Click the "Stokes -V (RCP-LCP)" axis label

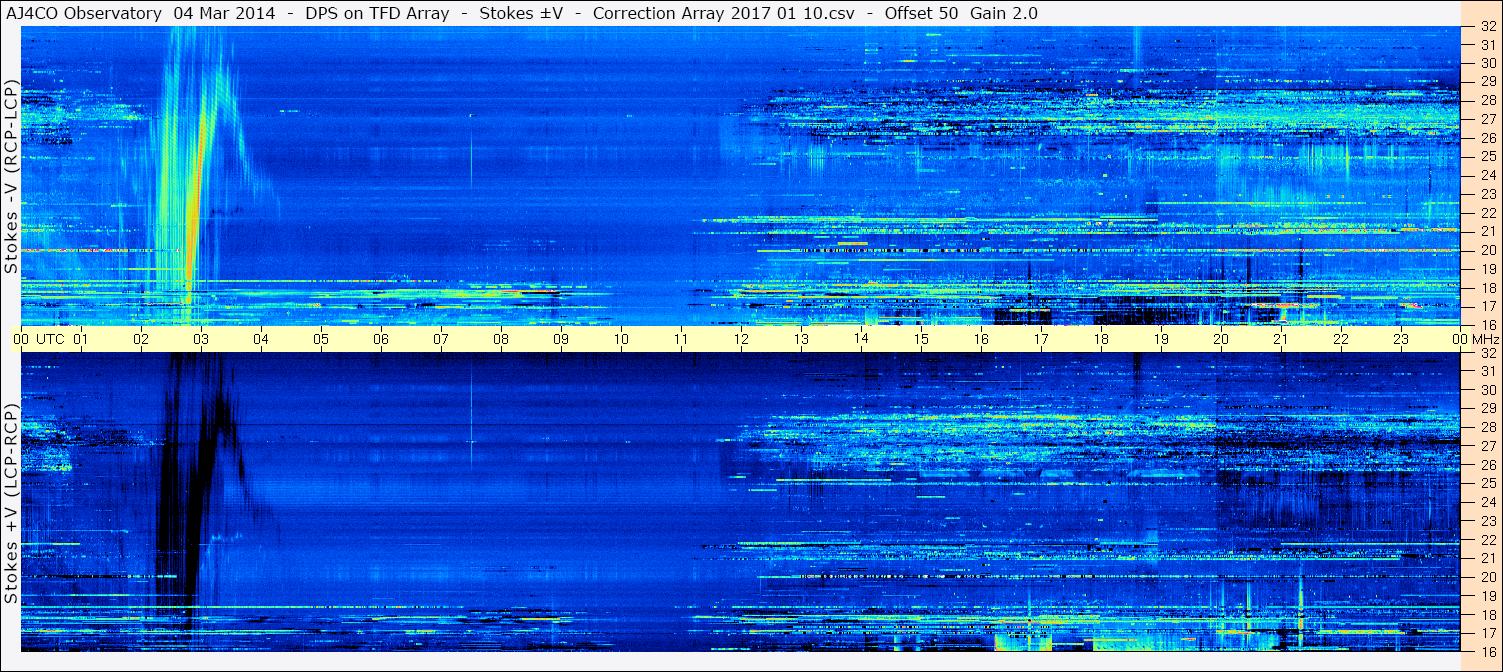coord(11,176)
